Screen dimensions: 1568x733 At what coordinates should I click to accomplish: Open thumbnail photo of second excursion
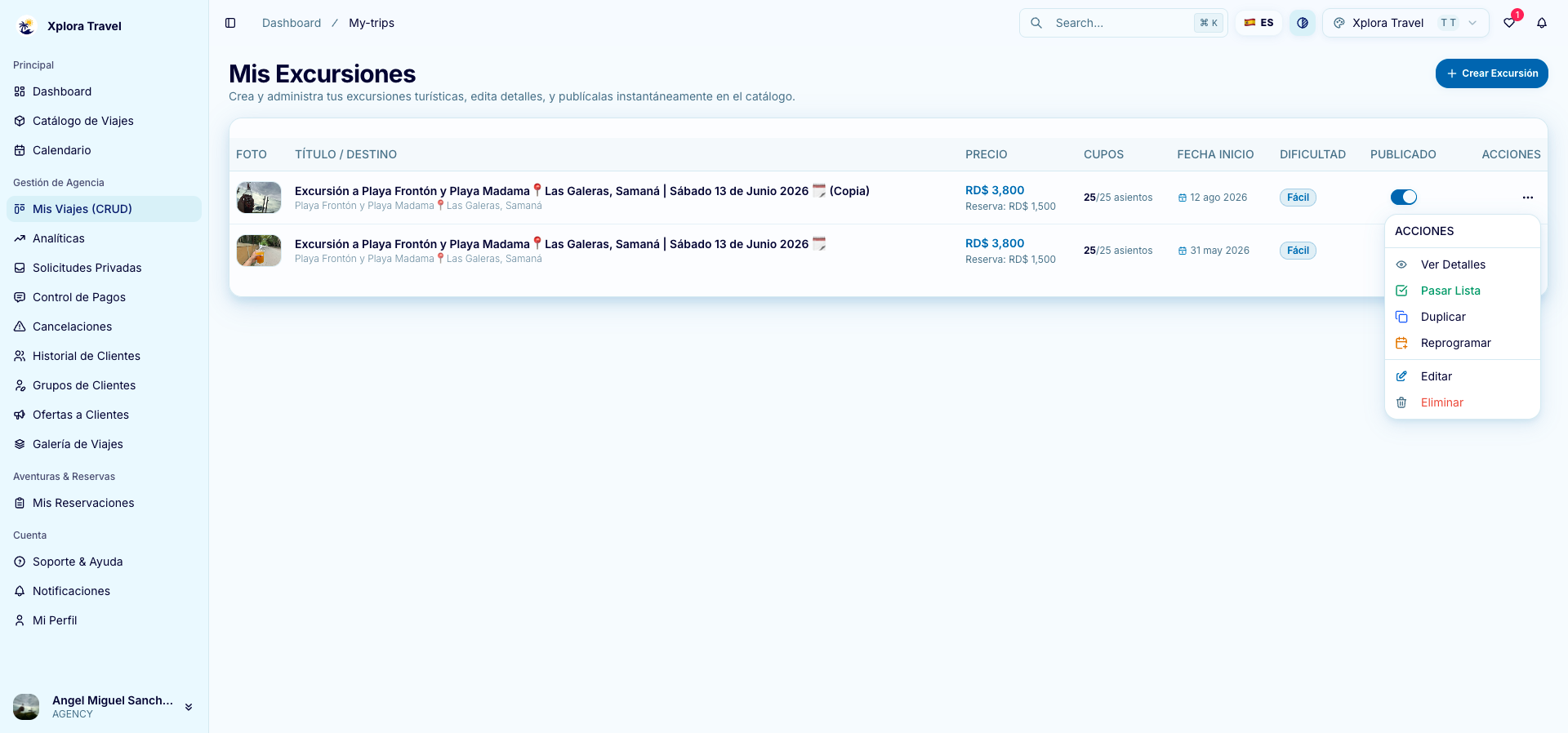click(259, 251)
